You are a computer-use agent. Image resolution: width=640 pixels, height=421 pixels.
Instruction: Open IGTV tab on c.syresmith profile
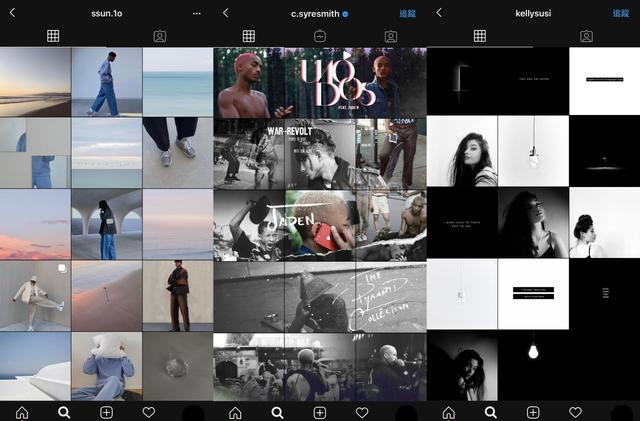coord(320,36)
